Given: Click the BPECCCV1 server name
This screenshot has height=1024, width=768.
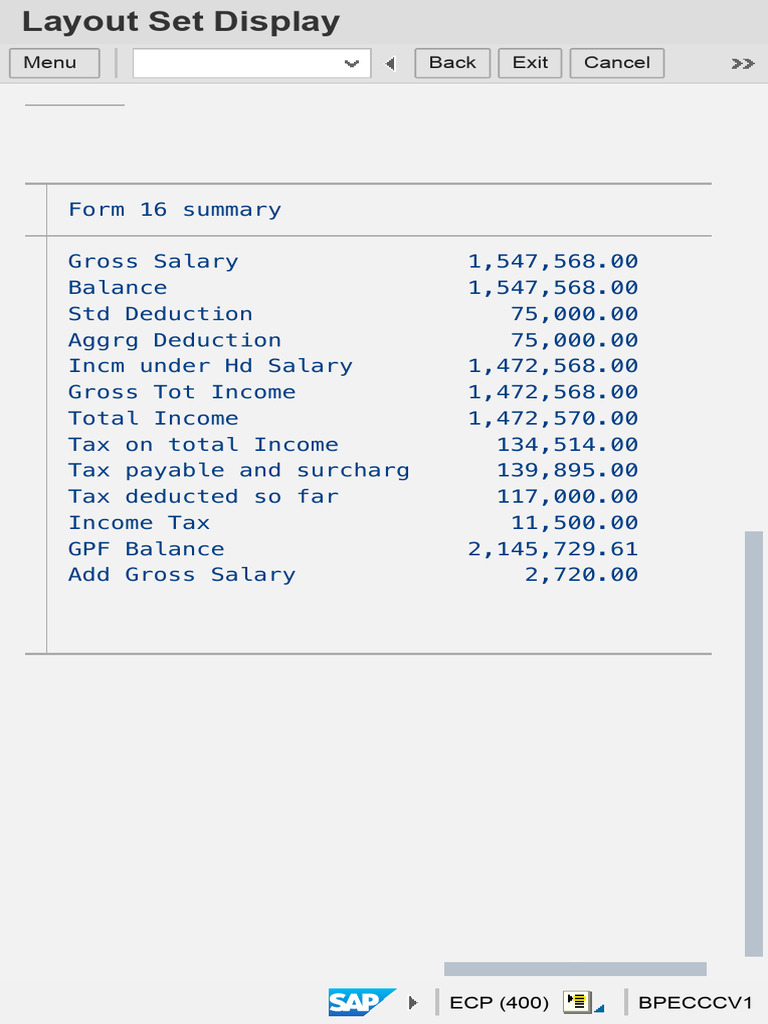Looking at the screenshot, I should click(x=695, y=1002).
